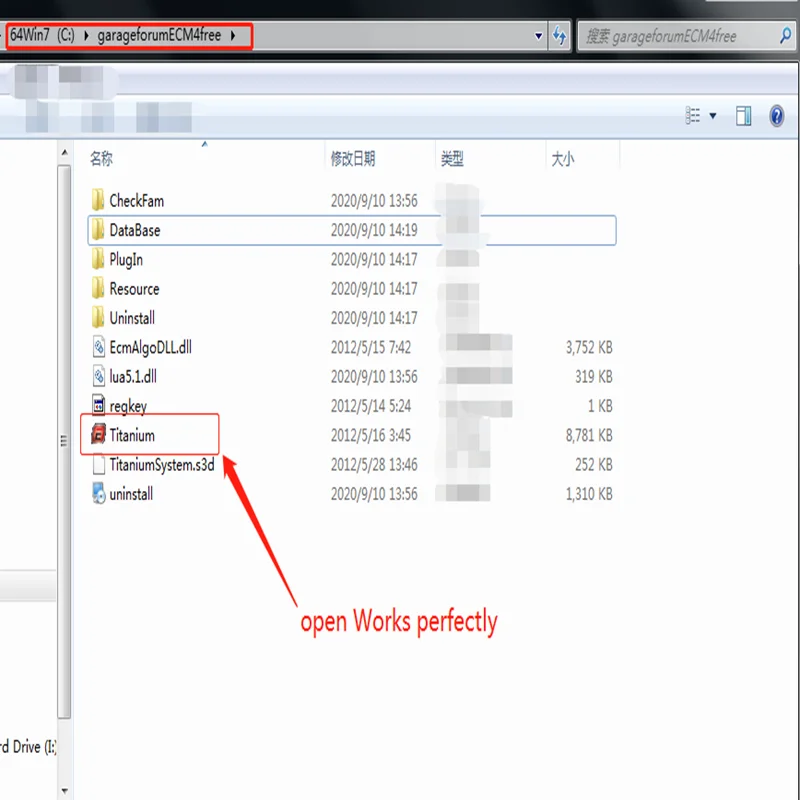Viewport: 800px width, 800px height.
Task: Expand the arrow after 64Win7 (C:) in path
Action: pos(86,35)
